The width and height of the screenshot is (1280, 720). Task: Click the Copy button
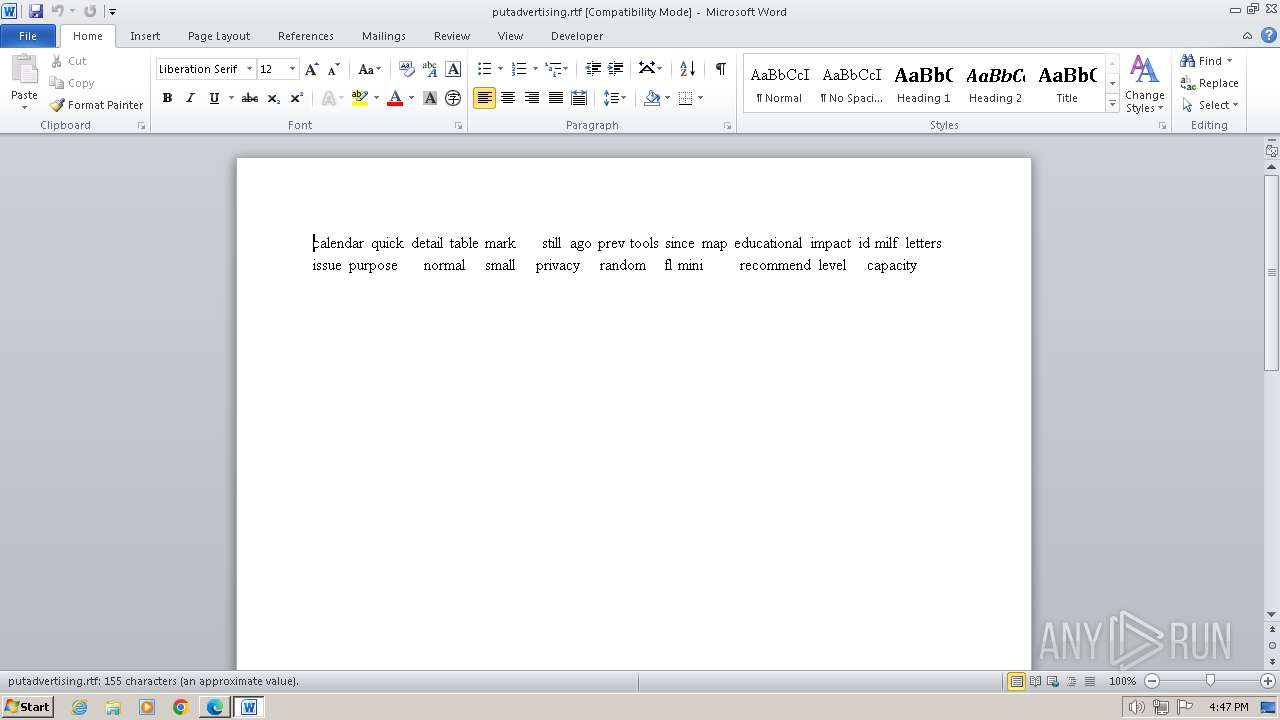[72, 83]
